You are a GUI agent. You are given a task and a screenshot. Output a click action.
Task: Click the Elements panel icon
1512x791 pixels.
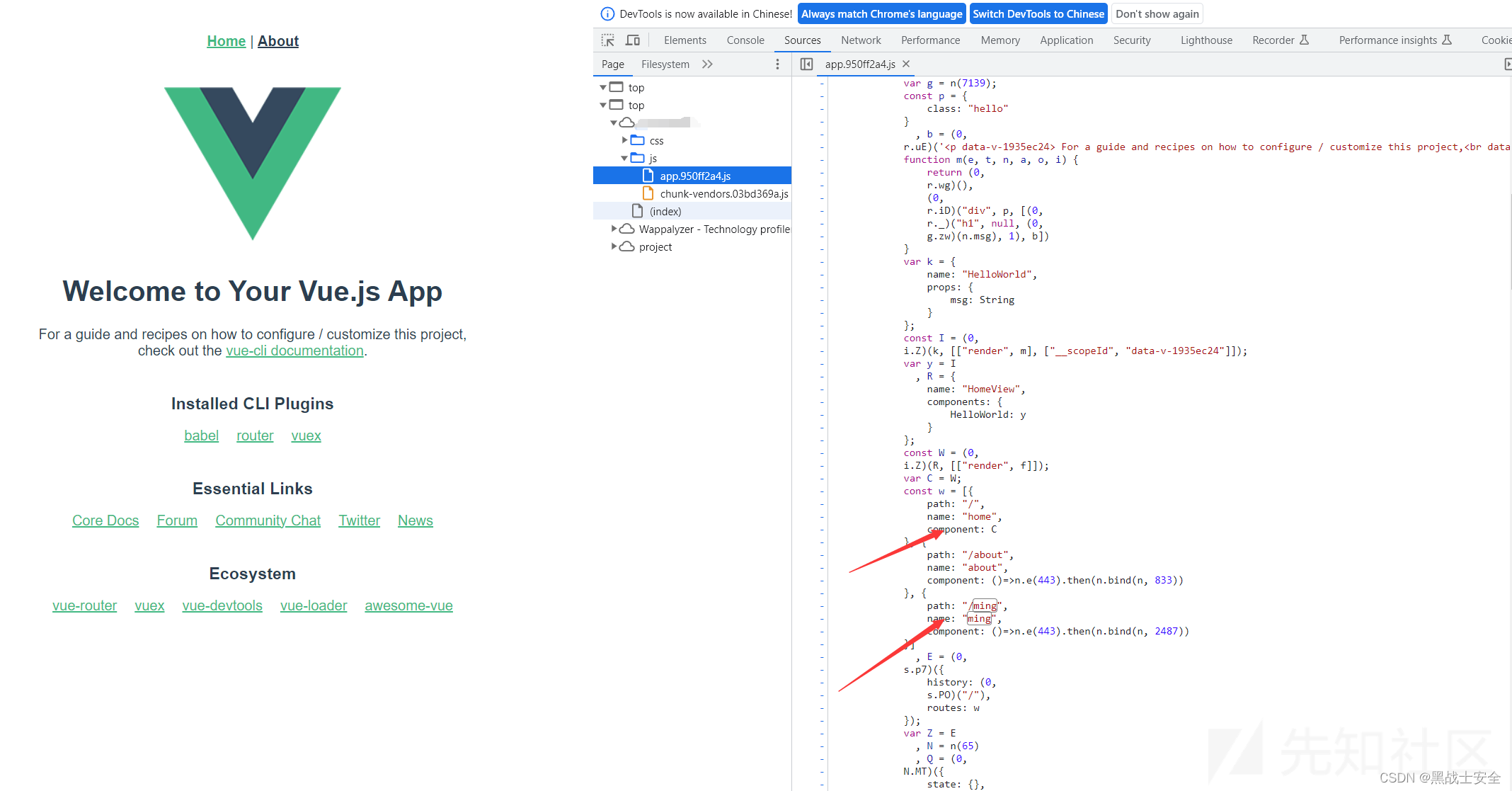tap(685, 40)
